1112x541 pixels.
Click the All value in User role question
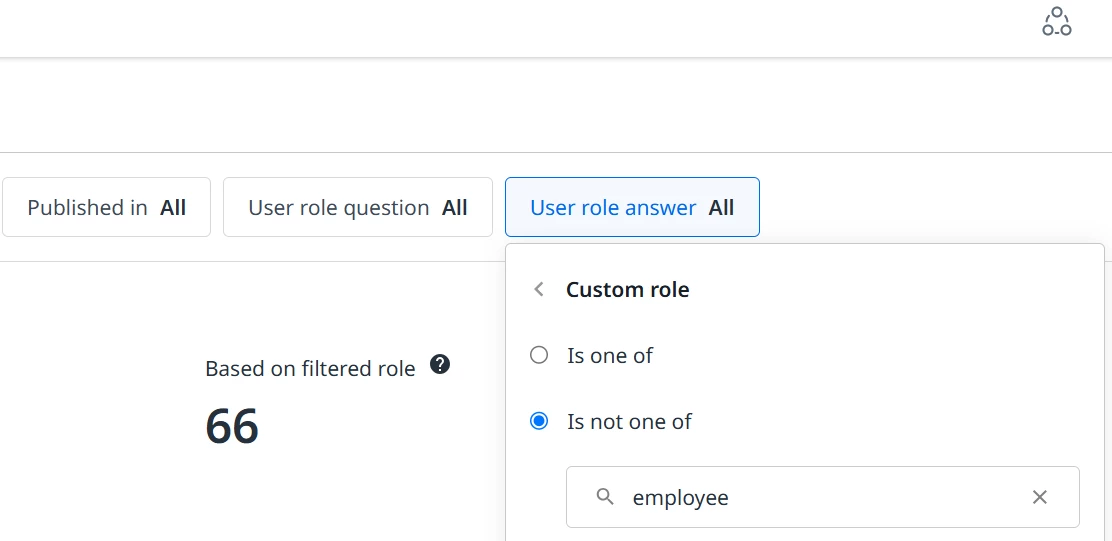[455, 208]
